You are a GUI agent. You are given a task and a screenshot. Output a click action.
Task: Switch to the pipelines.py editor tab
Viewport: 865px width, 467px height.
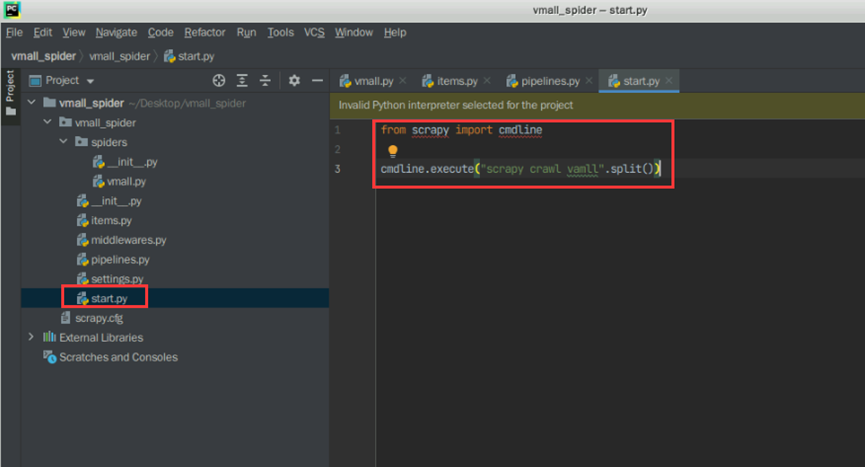[551, 81]
